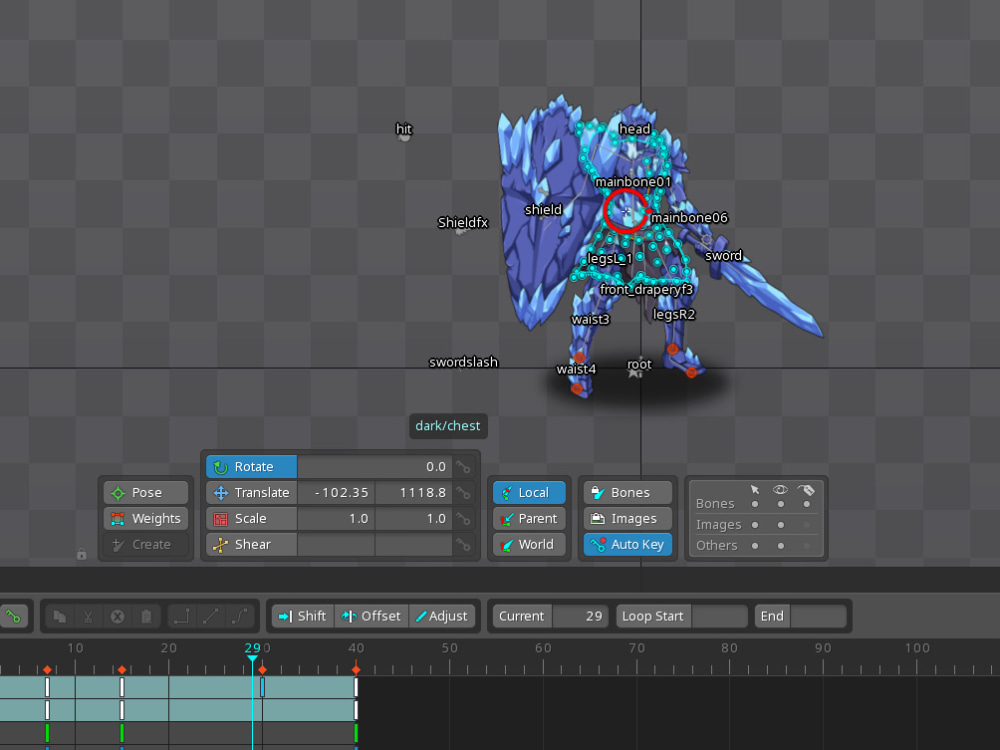
Task: Select the Weights tool
Action: pos(146,518)
